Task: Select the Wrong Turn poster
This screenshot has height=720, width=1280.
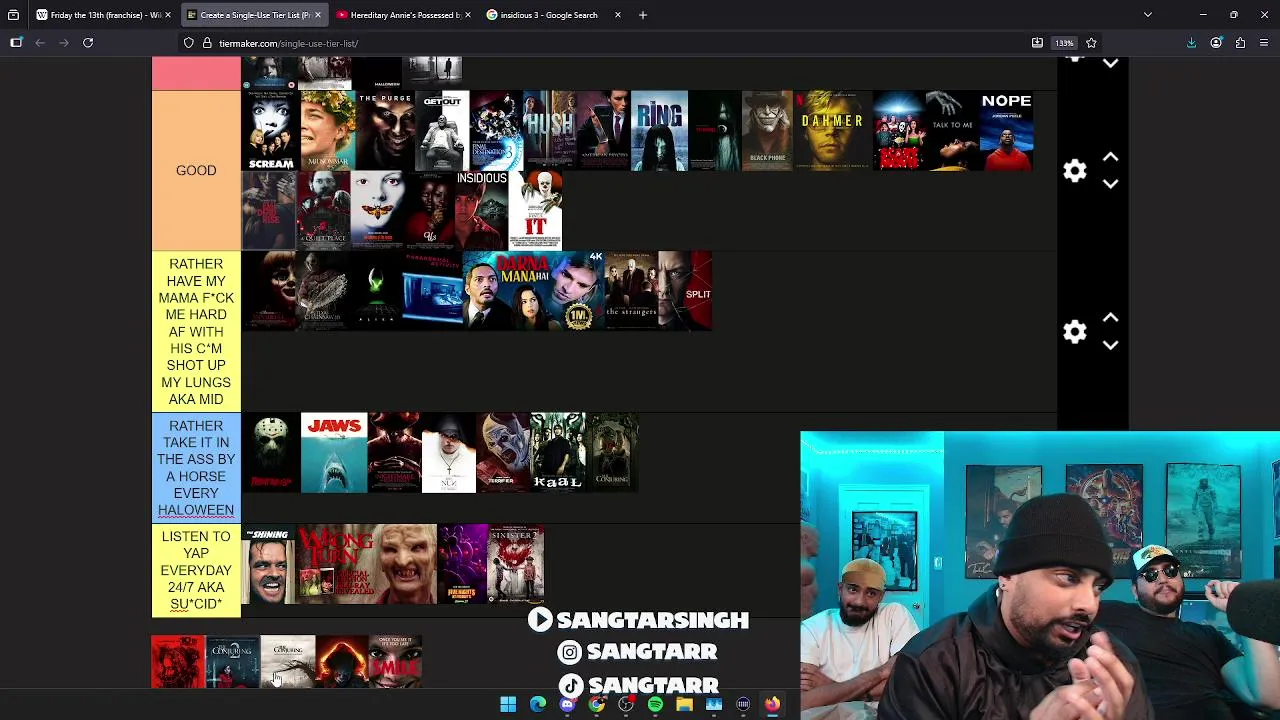Action: (367, 564)
